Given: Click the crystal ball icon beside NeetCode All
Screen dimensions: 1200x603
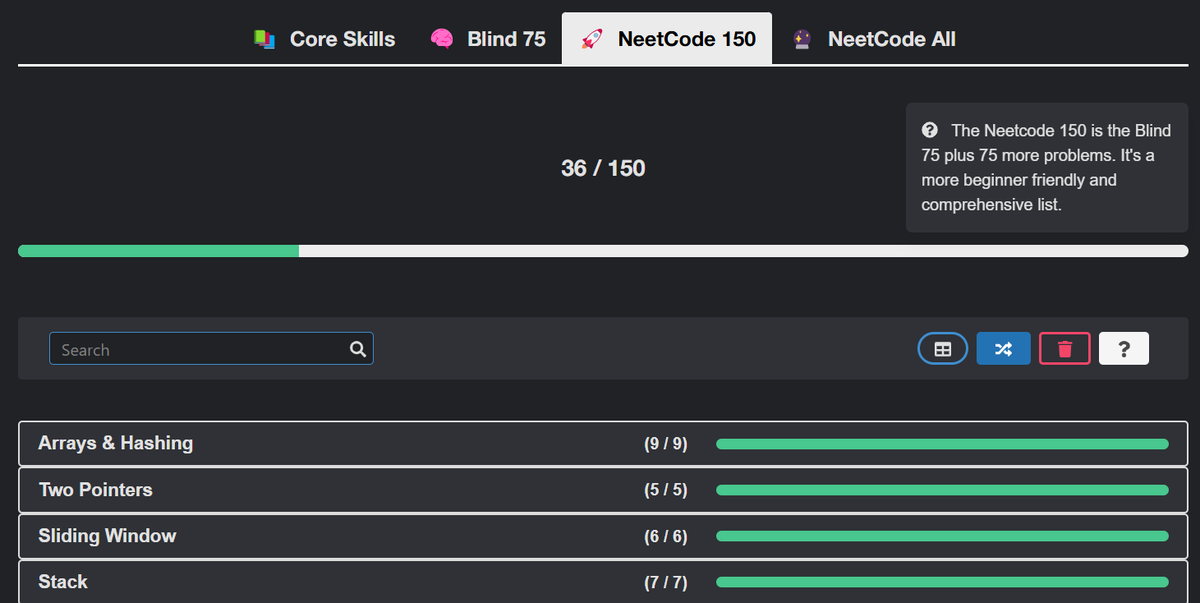Looking at the screenshot, I should (802, 39).
